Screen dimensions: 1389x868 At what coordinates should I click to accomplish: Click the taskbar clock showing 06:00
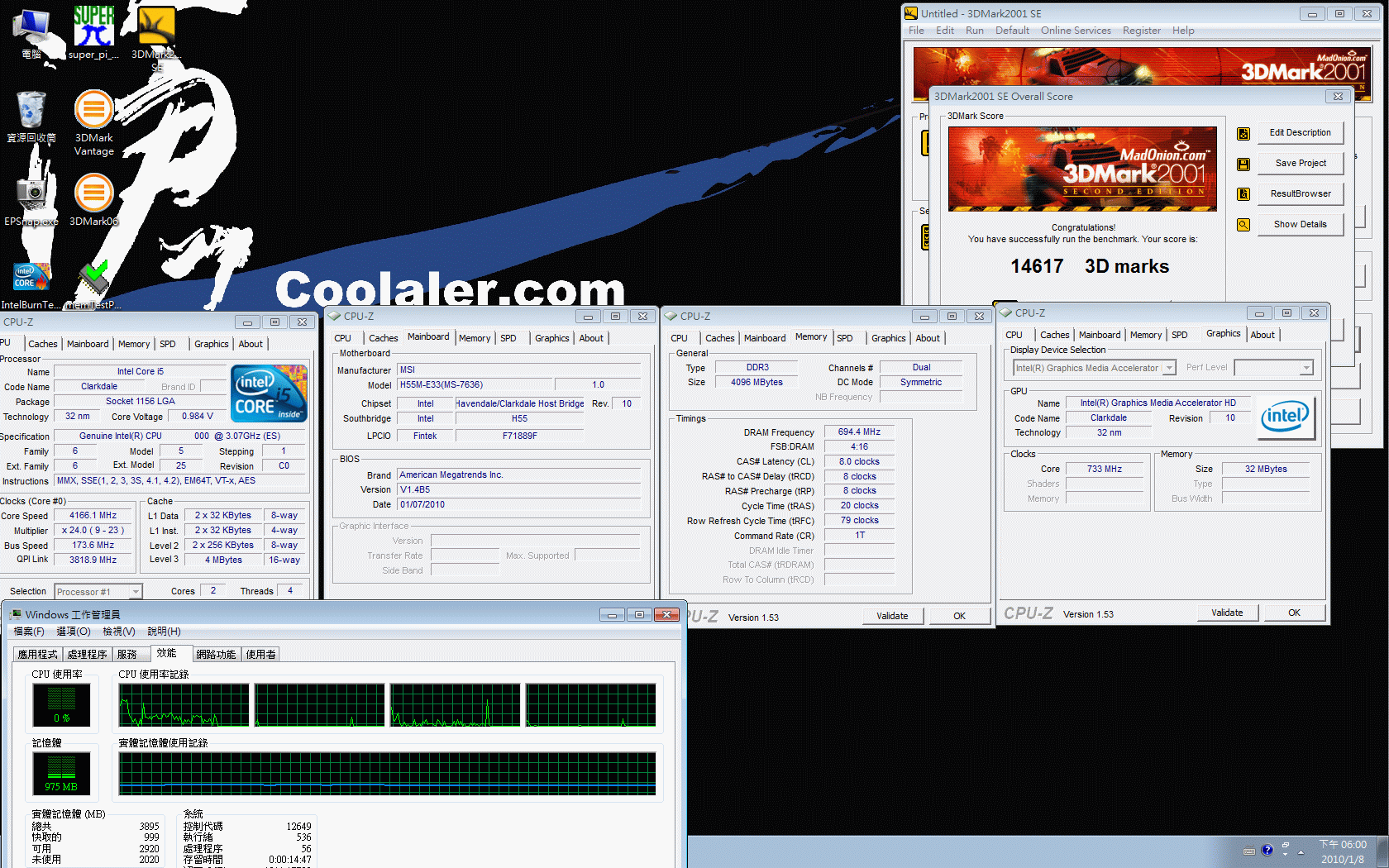(x=1343, y=851)
